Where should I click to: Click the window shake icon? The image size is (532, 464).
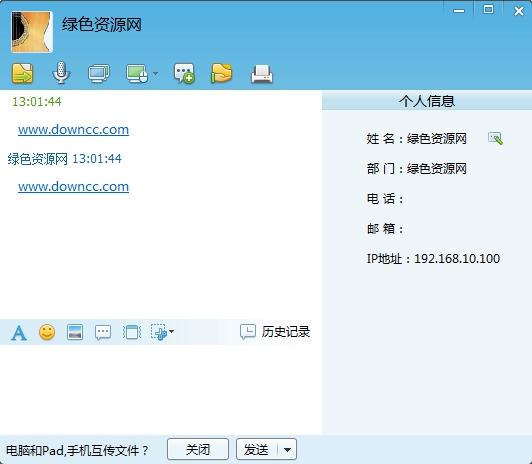(x=132, y=332)
